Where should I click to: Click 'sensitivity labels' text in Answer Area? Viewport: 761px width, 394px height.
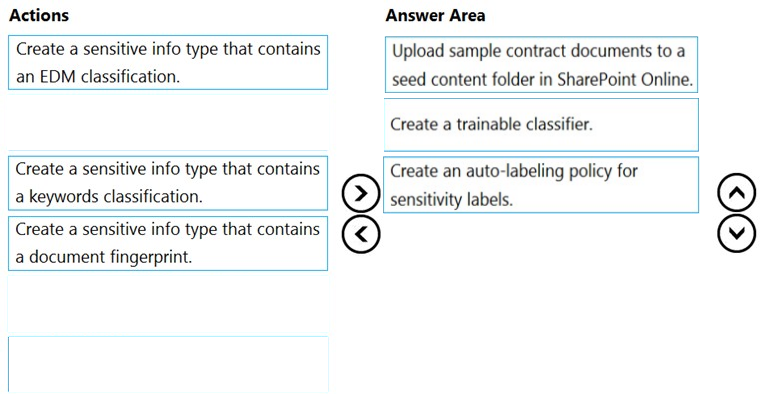pyautogui.click(x=451, y=200)
